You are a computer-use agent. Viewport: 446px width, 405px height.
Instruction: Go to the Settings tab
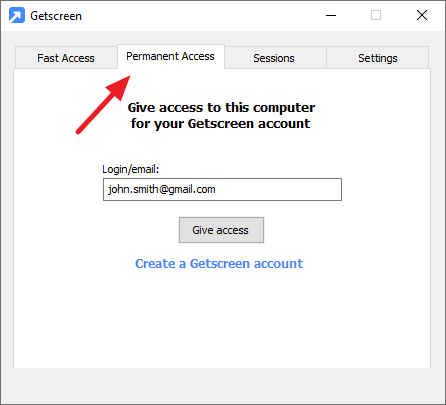tap(378, 58)
